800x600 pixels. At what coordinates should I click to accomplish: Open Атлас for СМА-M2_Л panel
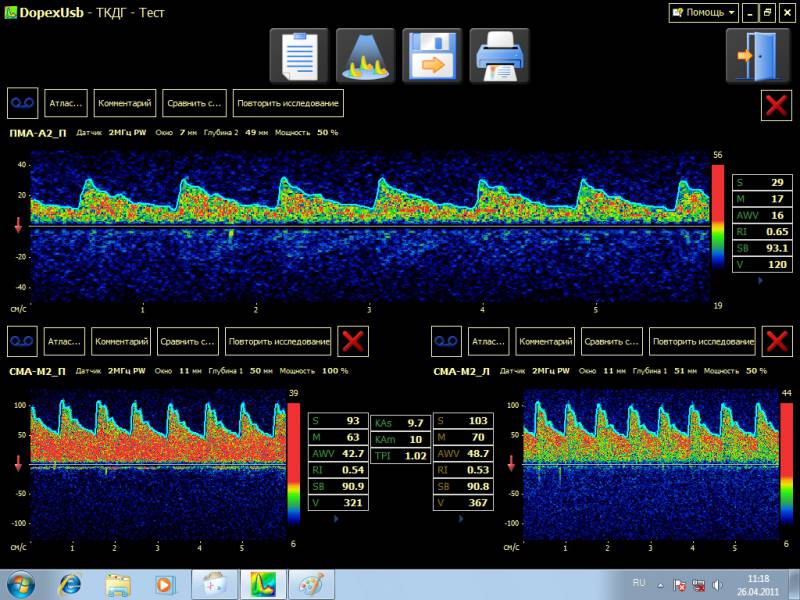pyautogui.click(x=488, y=341)
